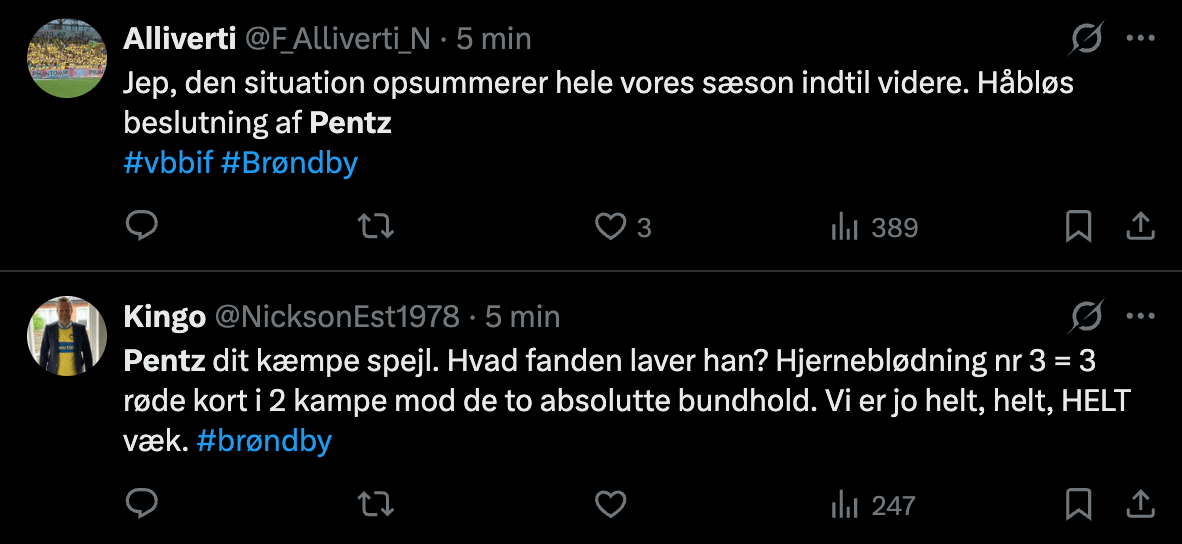Share Kingo's tweet
The image size is (1182, 544).
pos(1140,504)
